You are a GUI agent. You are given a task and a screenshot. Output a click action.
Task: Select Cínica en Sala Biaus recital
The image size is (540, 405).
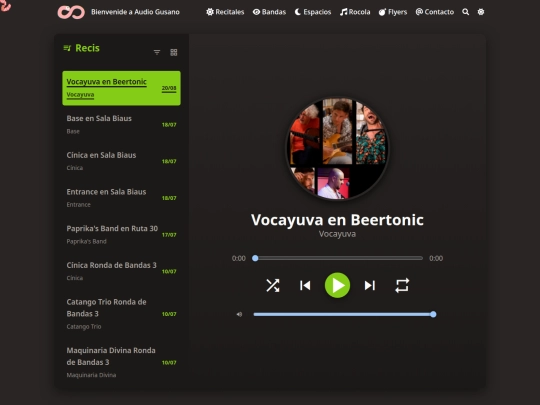pos(121,161)
